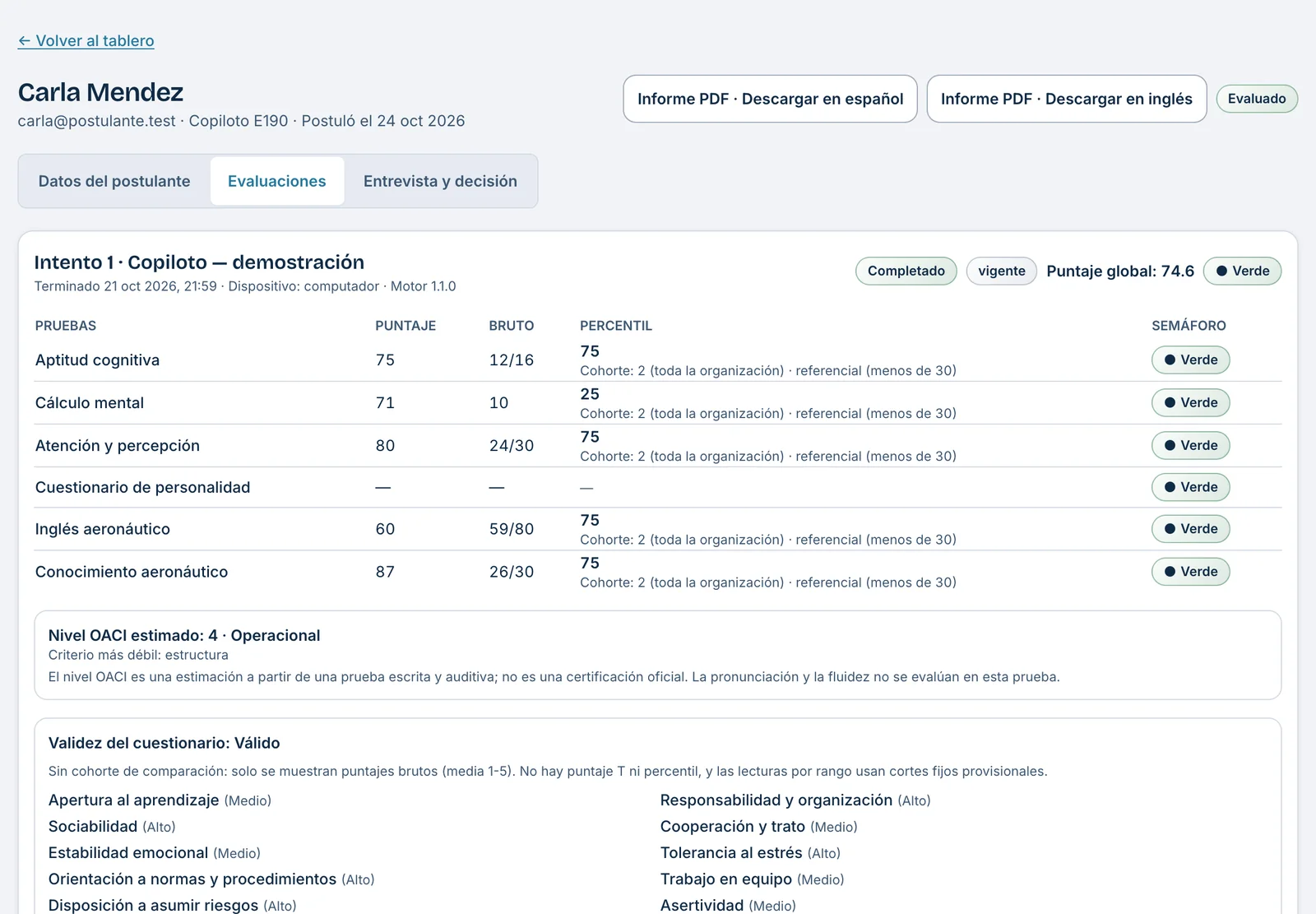Open the Datos del postulante tab

pyautogui.click(x=114, y=181)
